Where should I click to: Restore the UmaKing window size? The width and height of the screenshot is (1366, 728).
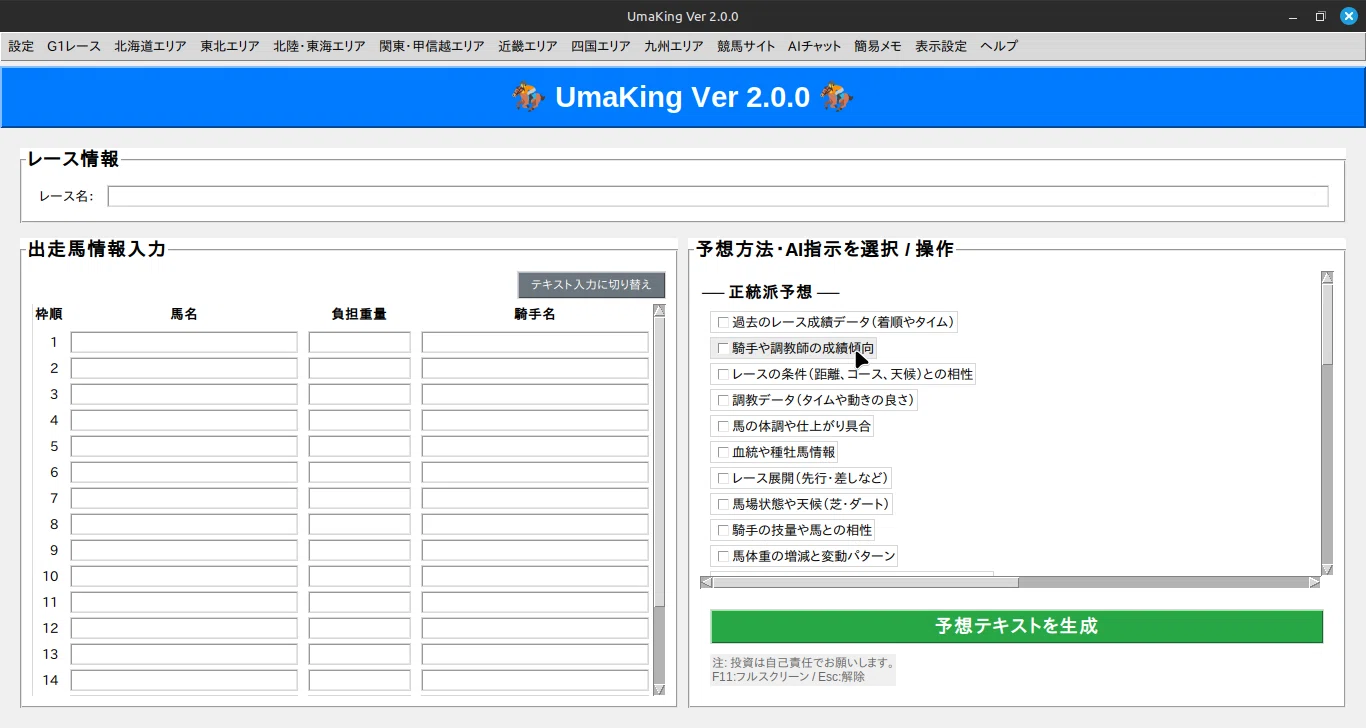[1320, 16]
